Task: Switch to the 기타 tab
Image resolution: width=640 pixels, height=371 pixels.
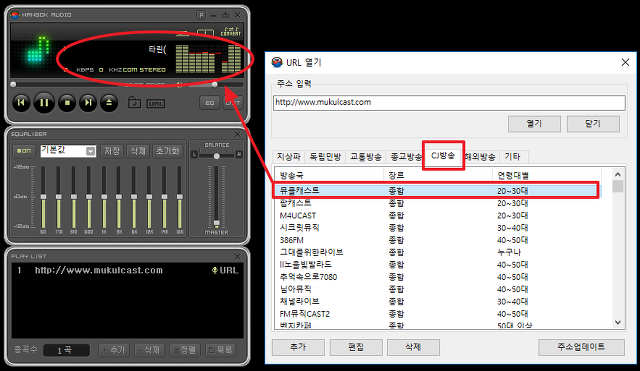Action: tap(513, 157)
